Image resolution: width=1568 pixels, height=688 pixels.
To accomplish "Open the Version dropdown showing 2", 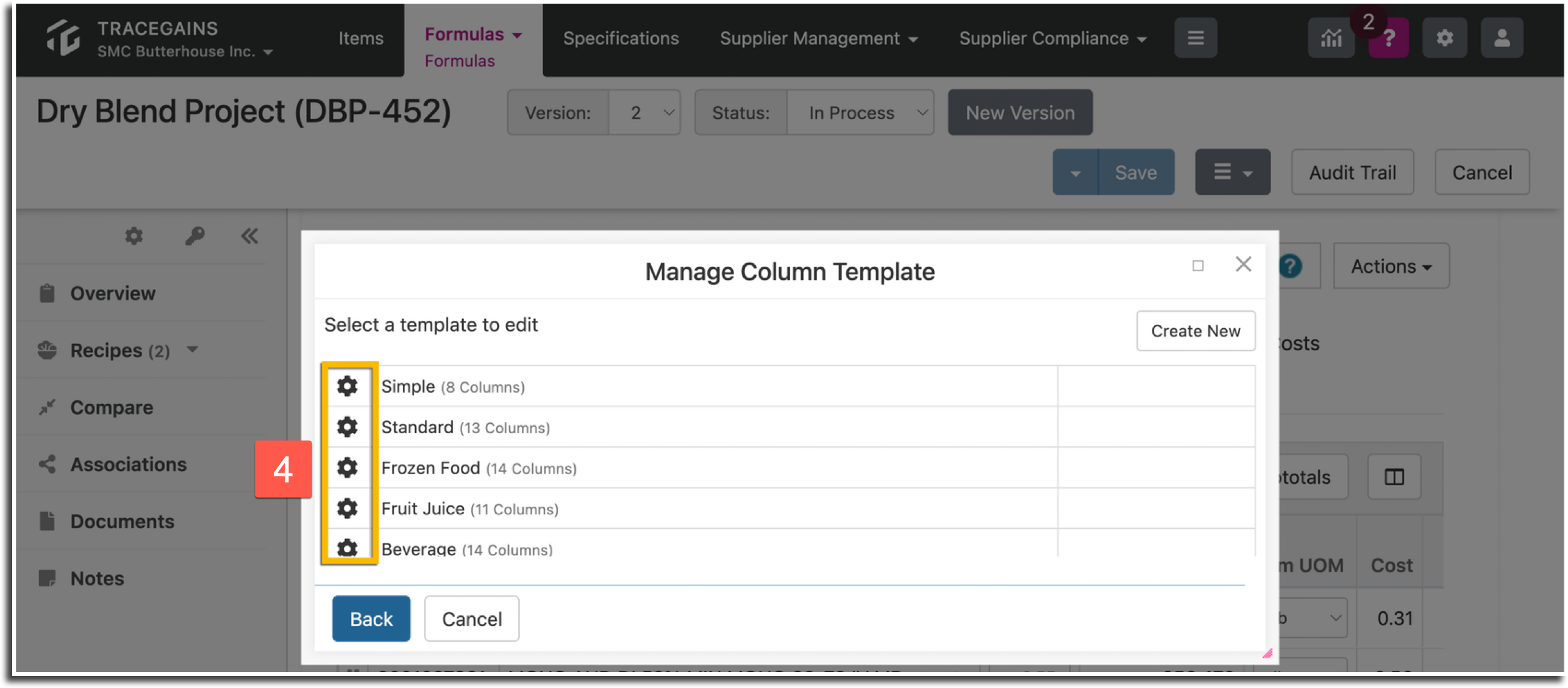I will click(644, 113).
